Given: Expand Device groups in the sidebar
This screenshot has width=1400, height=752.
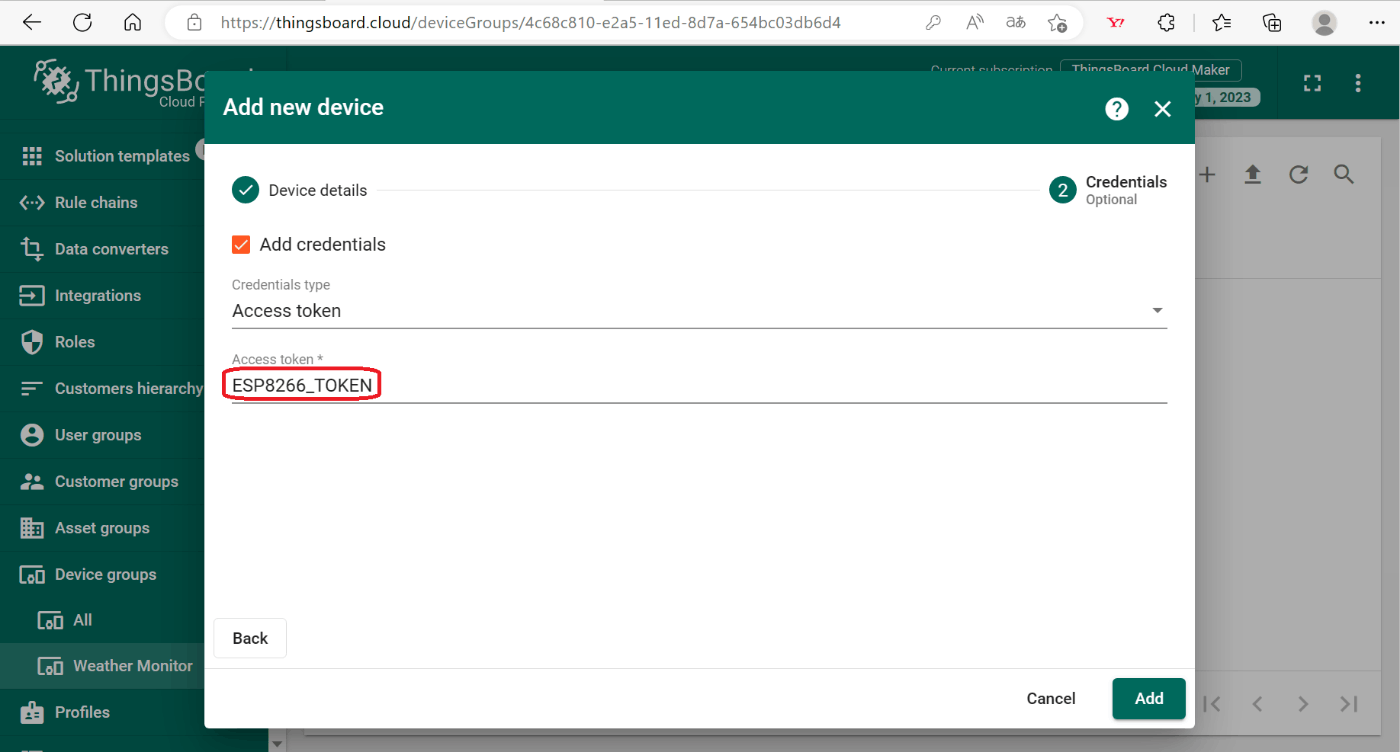Looking at the screenshot, I should [x=102, y=574].
